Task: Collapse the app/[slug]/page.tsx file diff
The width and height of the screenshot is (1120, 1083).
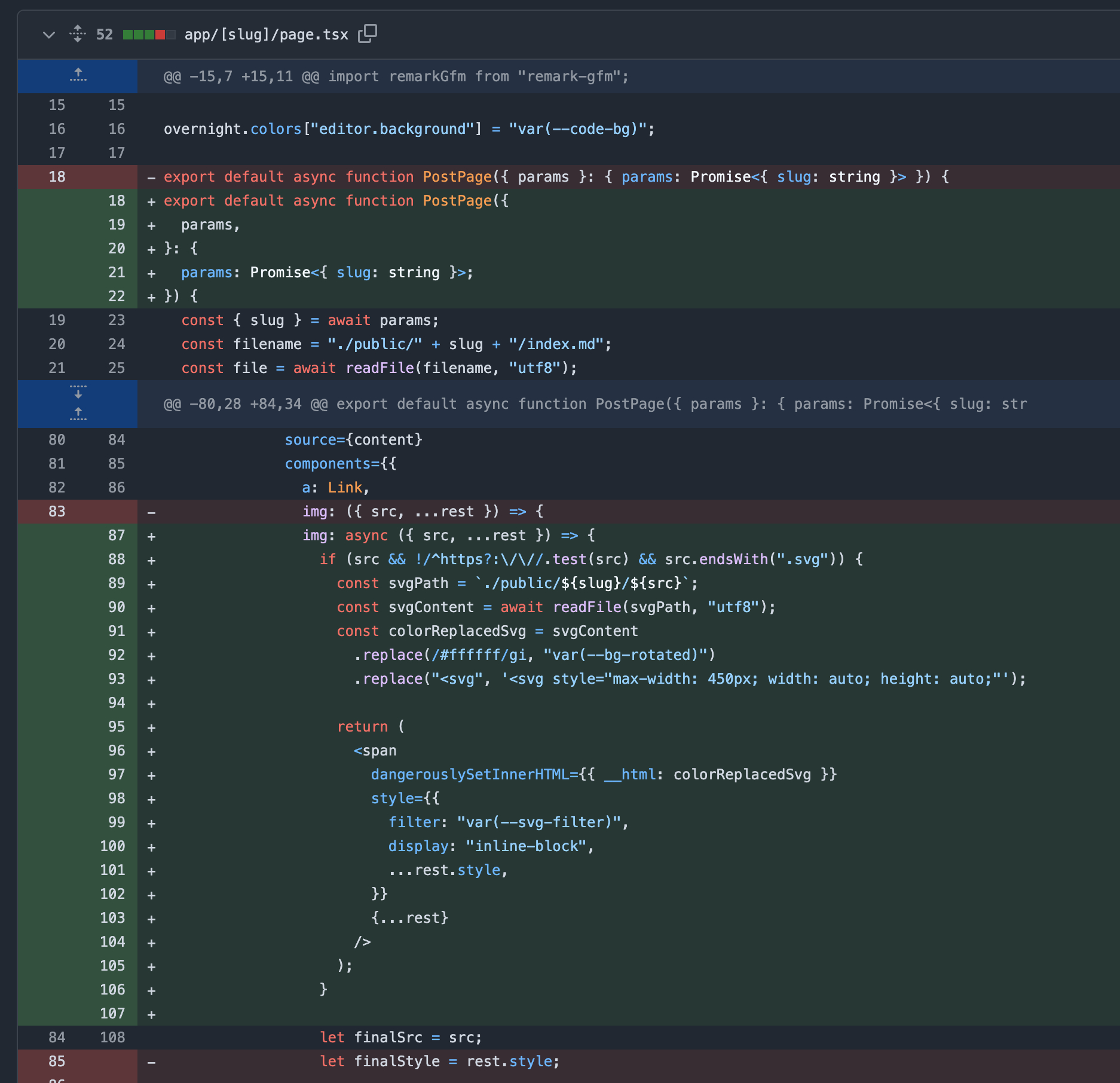Action: click(49, 35)
